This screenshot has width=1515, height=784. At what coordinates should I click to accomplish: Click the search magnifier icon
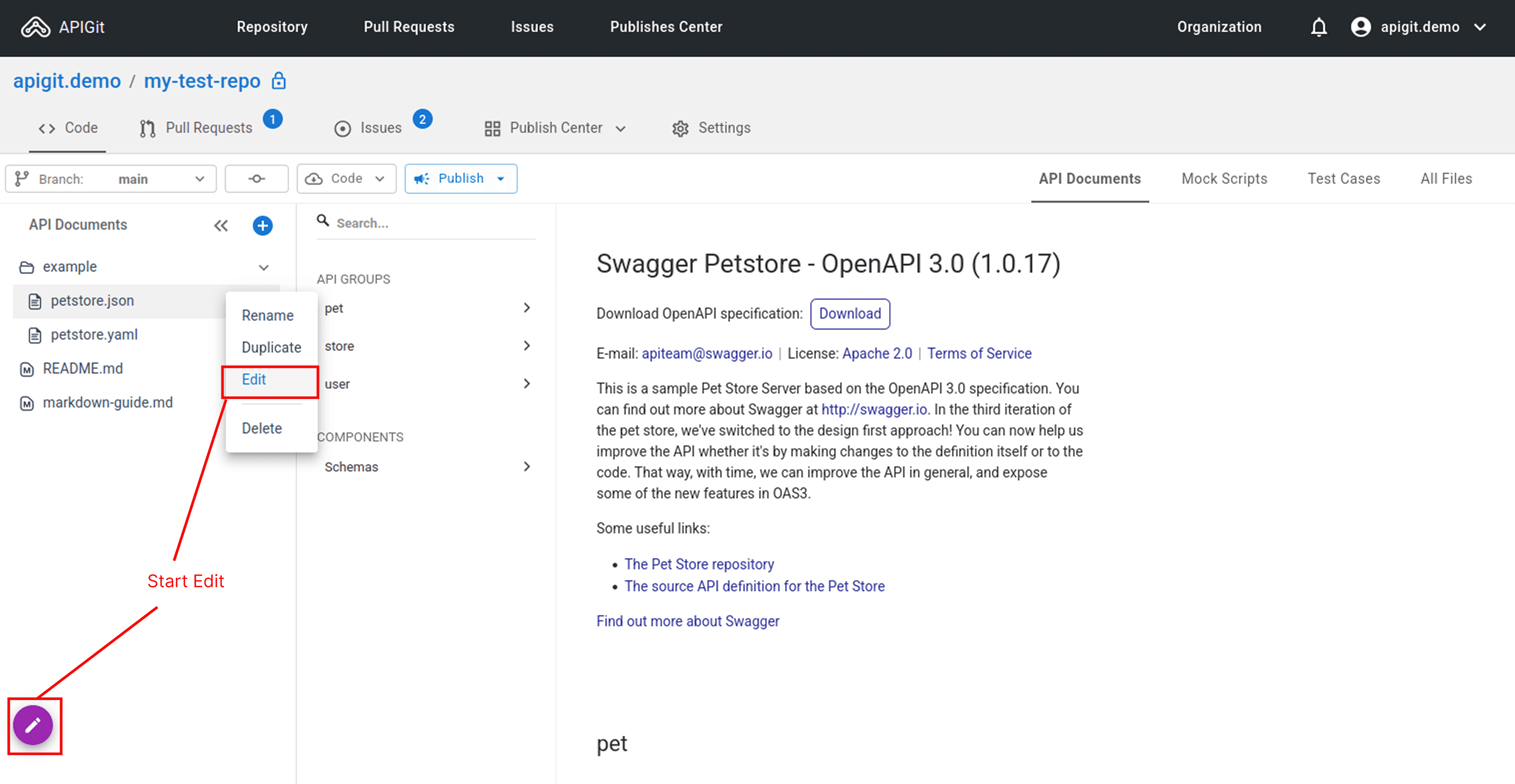tap(323, 221)
